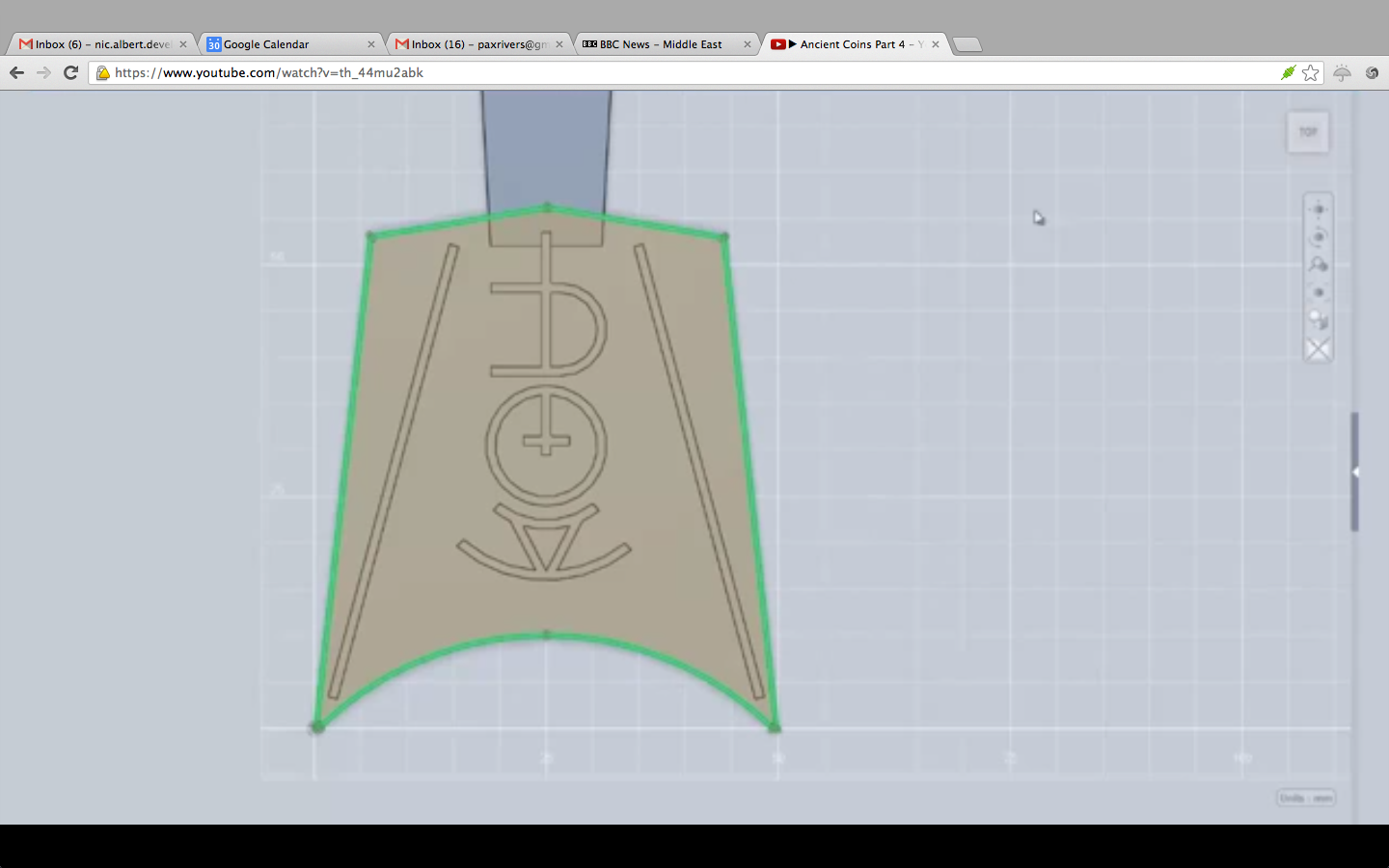Bookmark this page with the star
The width and height of the screenshot is (1389, 868).
click(x=1310, y=72)
